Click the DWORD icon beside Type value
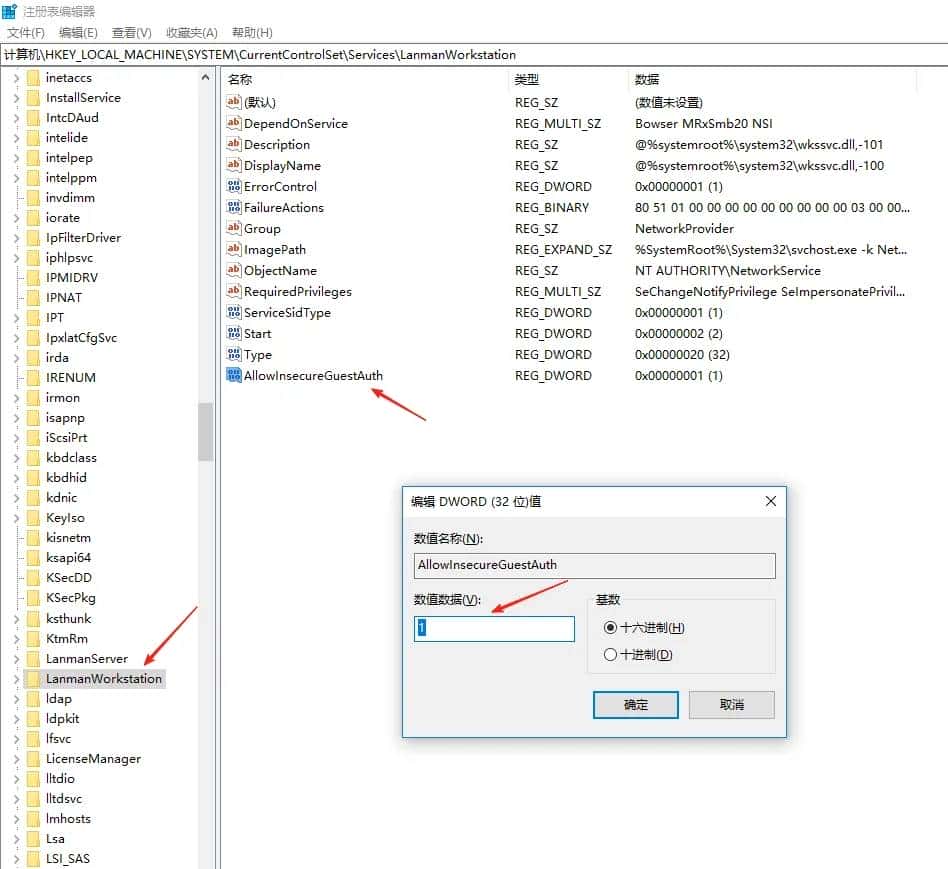The width and height of the screenshot is (948, 869). coord(233,354)
